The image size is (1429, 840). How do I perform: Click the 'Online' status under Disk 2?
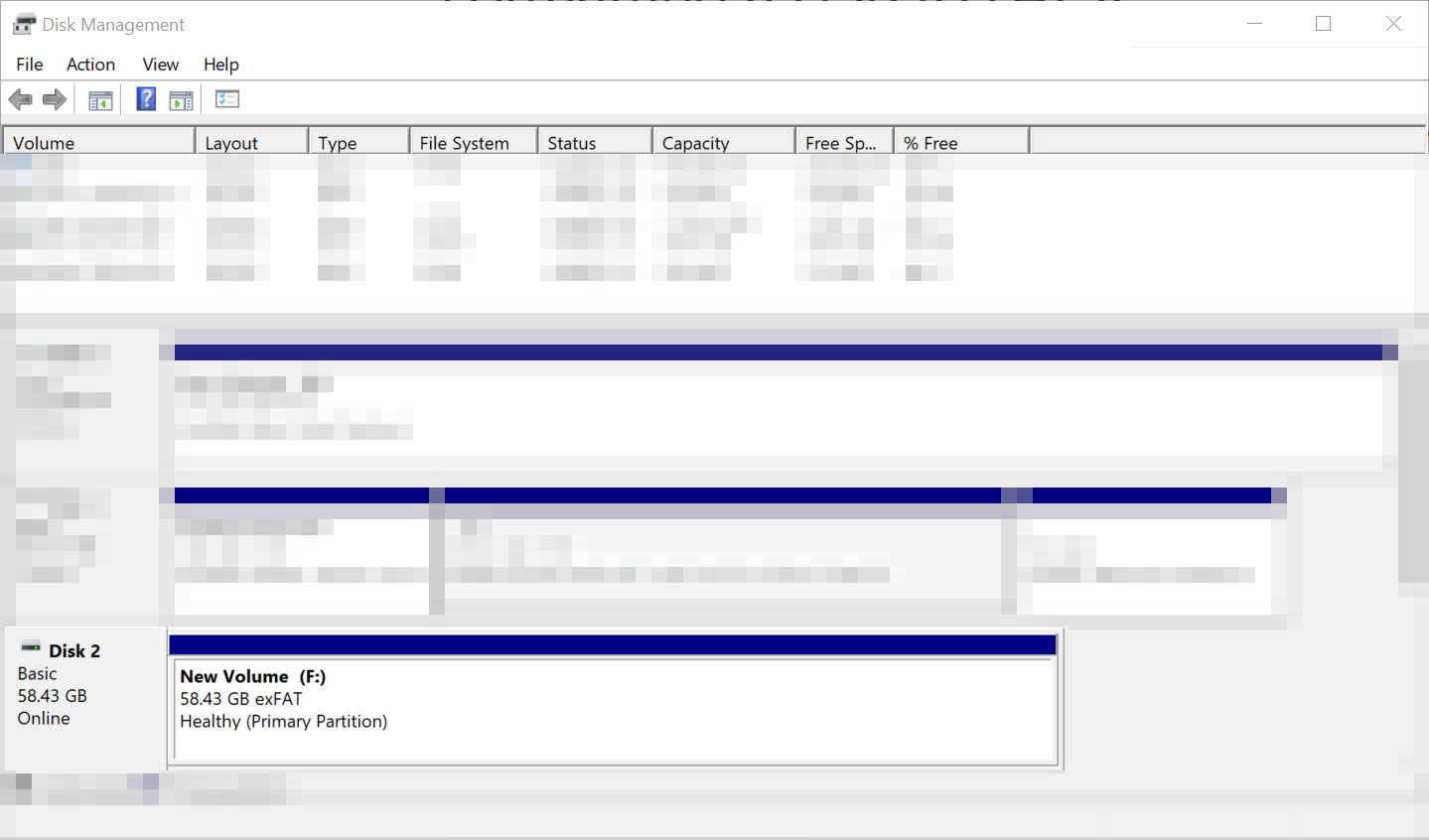44,718
